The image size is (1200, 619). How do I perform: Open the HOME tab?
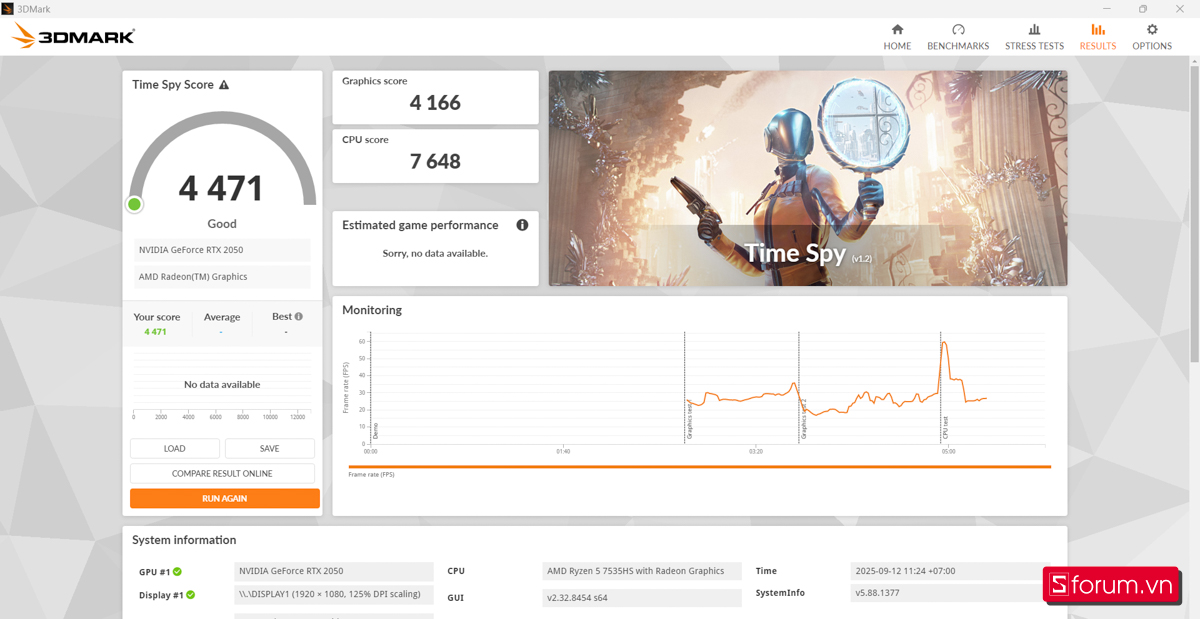[x=897, y=37]
